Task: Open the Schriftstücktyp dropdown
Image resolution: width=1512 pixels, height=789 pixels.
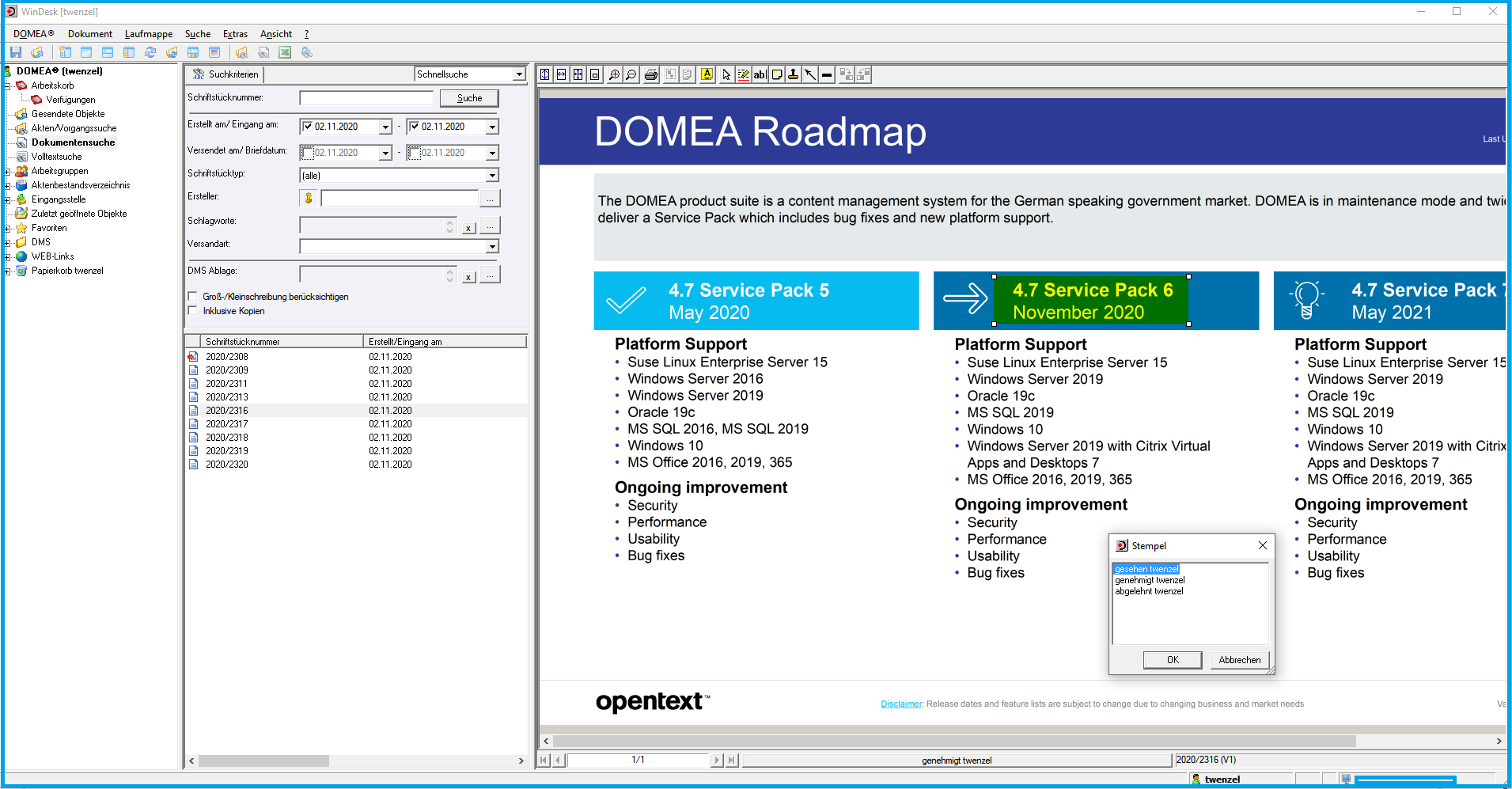Action: (492, 176)
